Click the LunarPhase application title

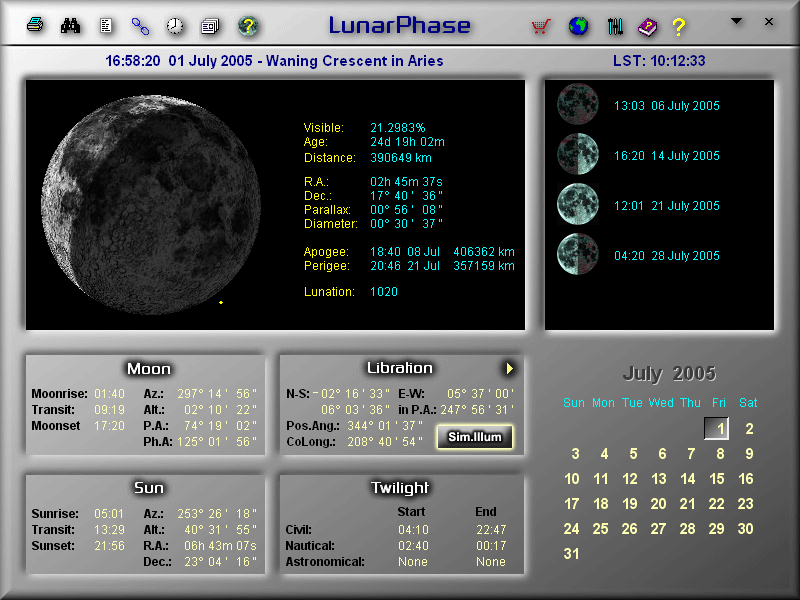[399, 25]
